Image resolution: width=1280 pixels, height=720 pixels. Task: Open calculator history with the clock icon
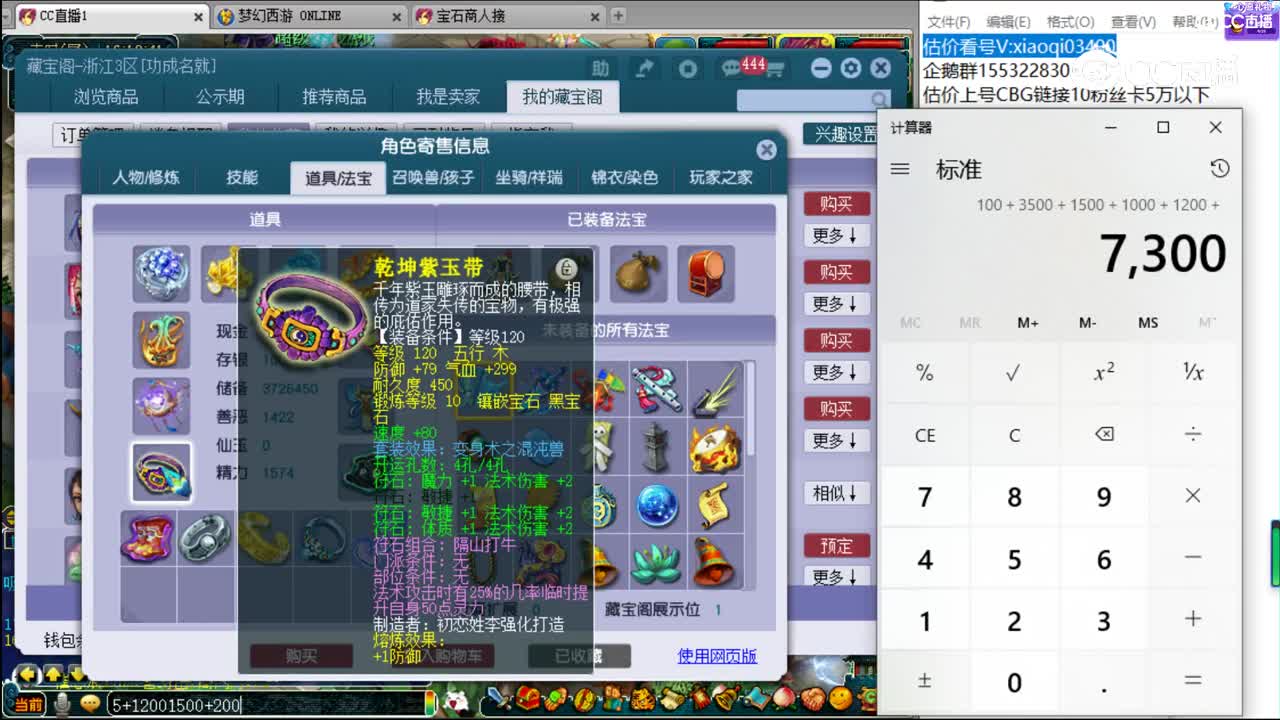(1219, 169)
